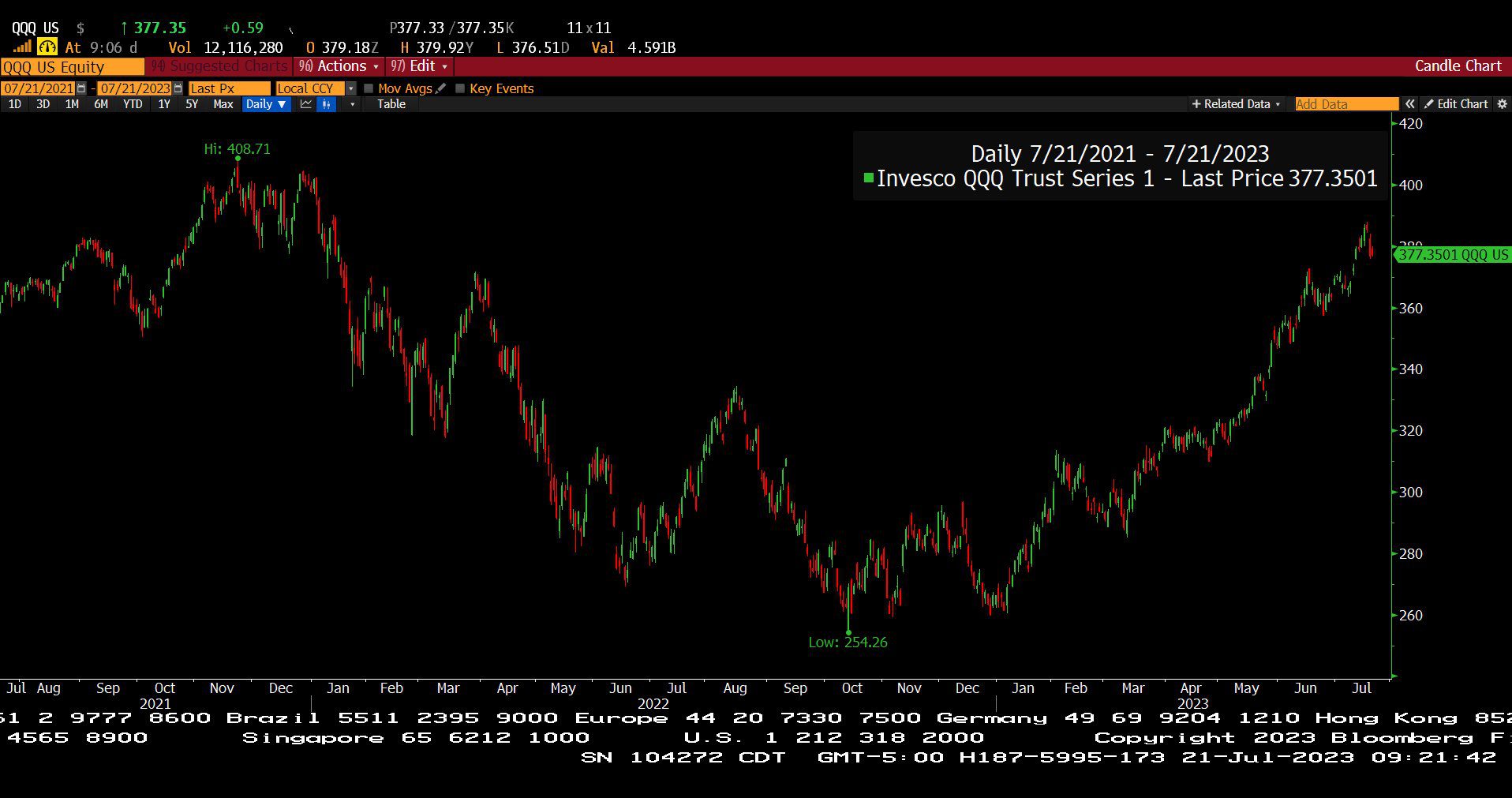Click the Last Px field

click(229, 88)
